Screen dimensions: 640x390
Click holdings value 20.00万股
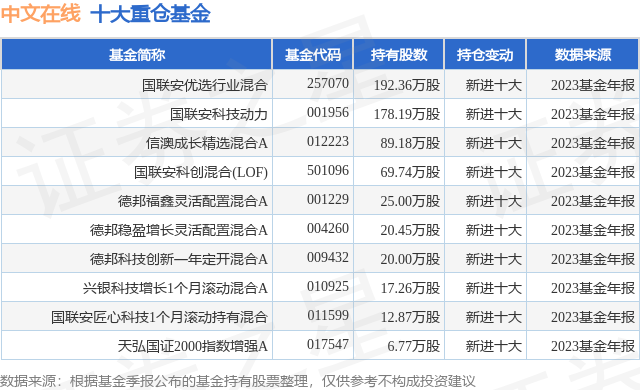point(410,259)
